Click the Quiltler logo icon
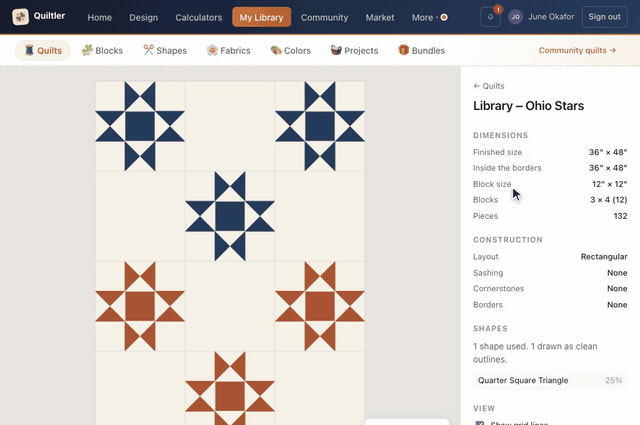This screenshot has height=425, width=640. [x=20, y=17]
